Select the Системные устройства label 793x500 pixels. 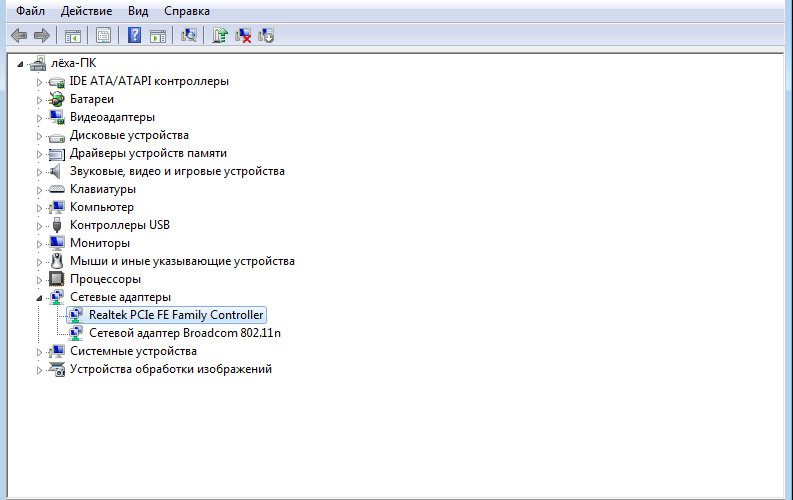(134, 351)
